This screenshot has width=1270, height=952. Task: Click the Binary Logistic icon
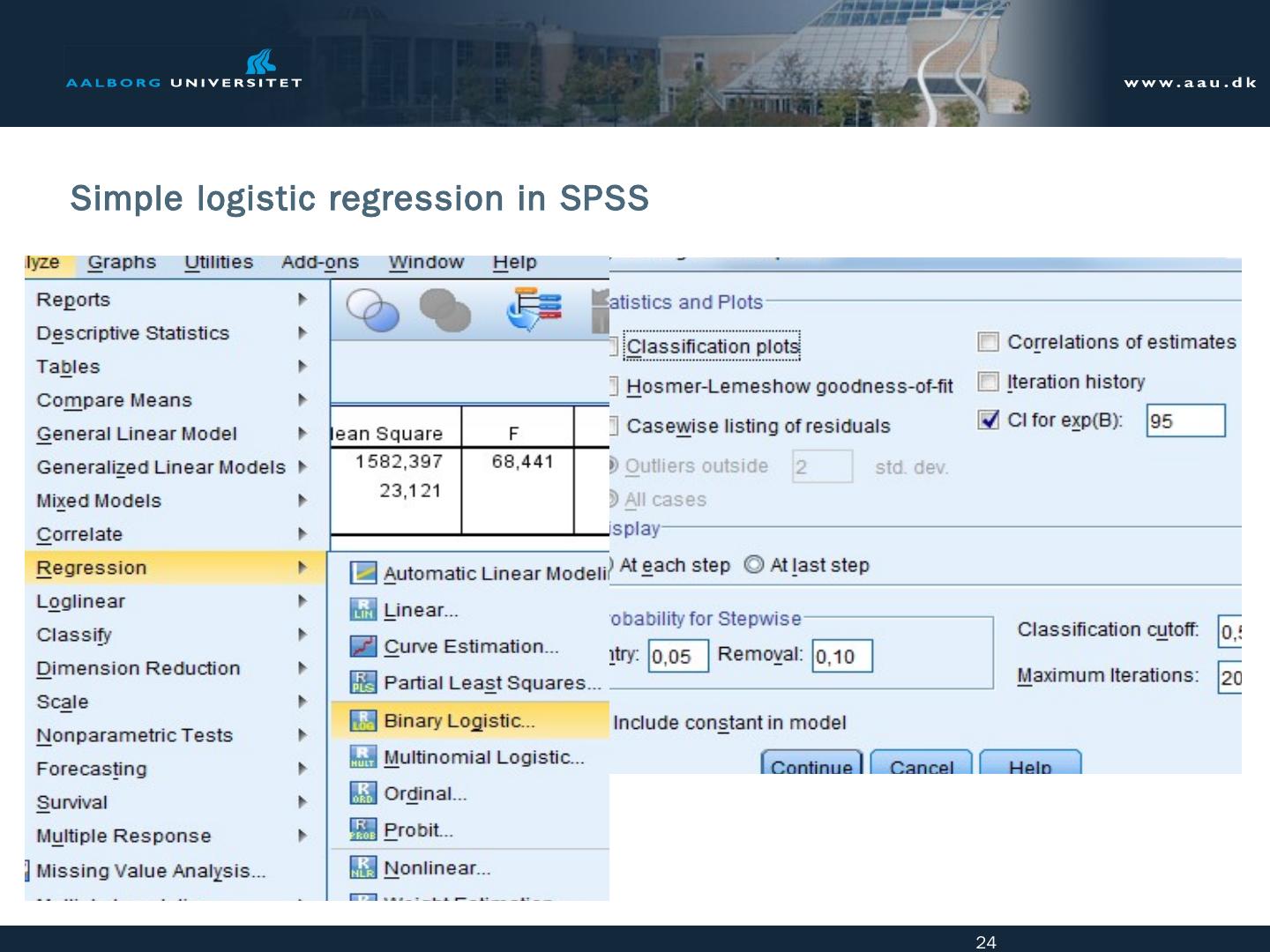[x=362, y=720]
